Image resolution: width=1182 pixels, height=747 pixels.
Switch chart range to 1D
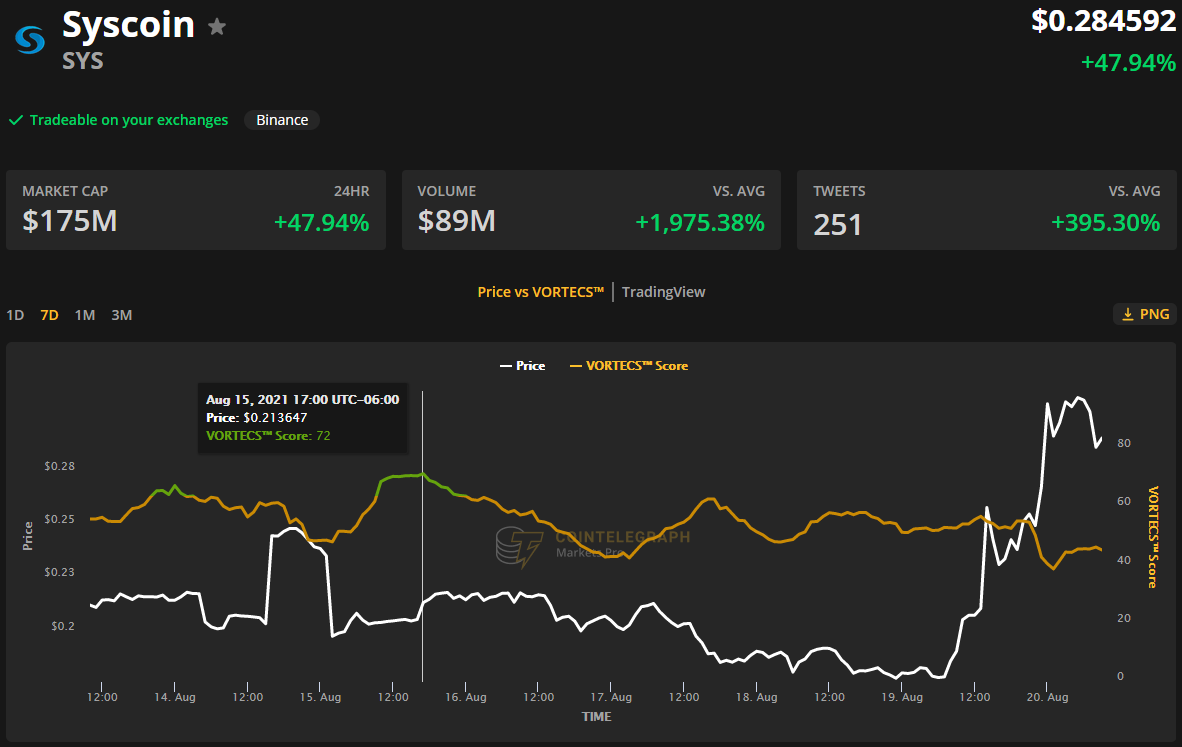pyautogui.click(x=15, y=315)
